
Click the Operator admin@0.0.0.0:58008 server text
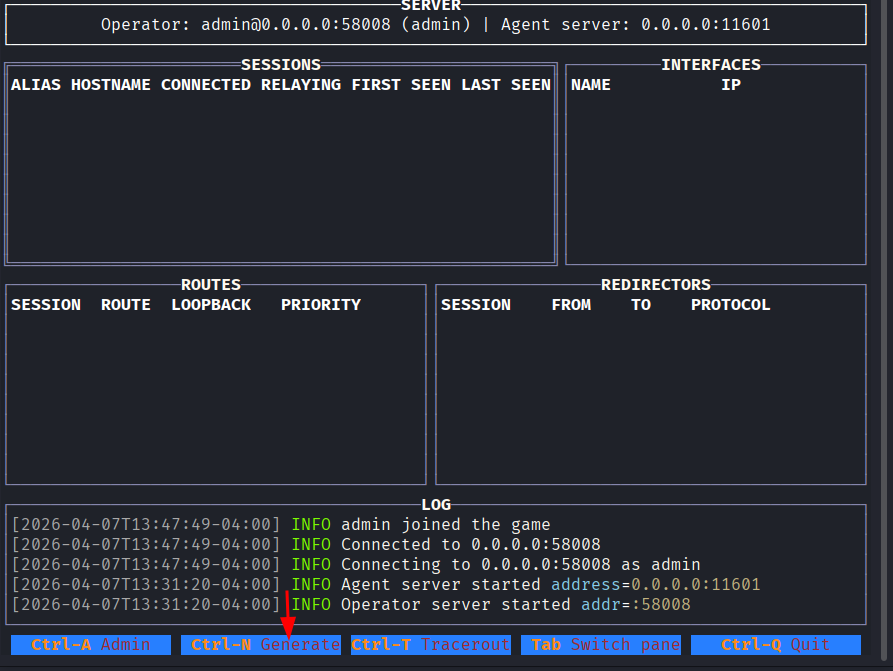pyautogui.click(x=286, y=24)
